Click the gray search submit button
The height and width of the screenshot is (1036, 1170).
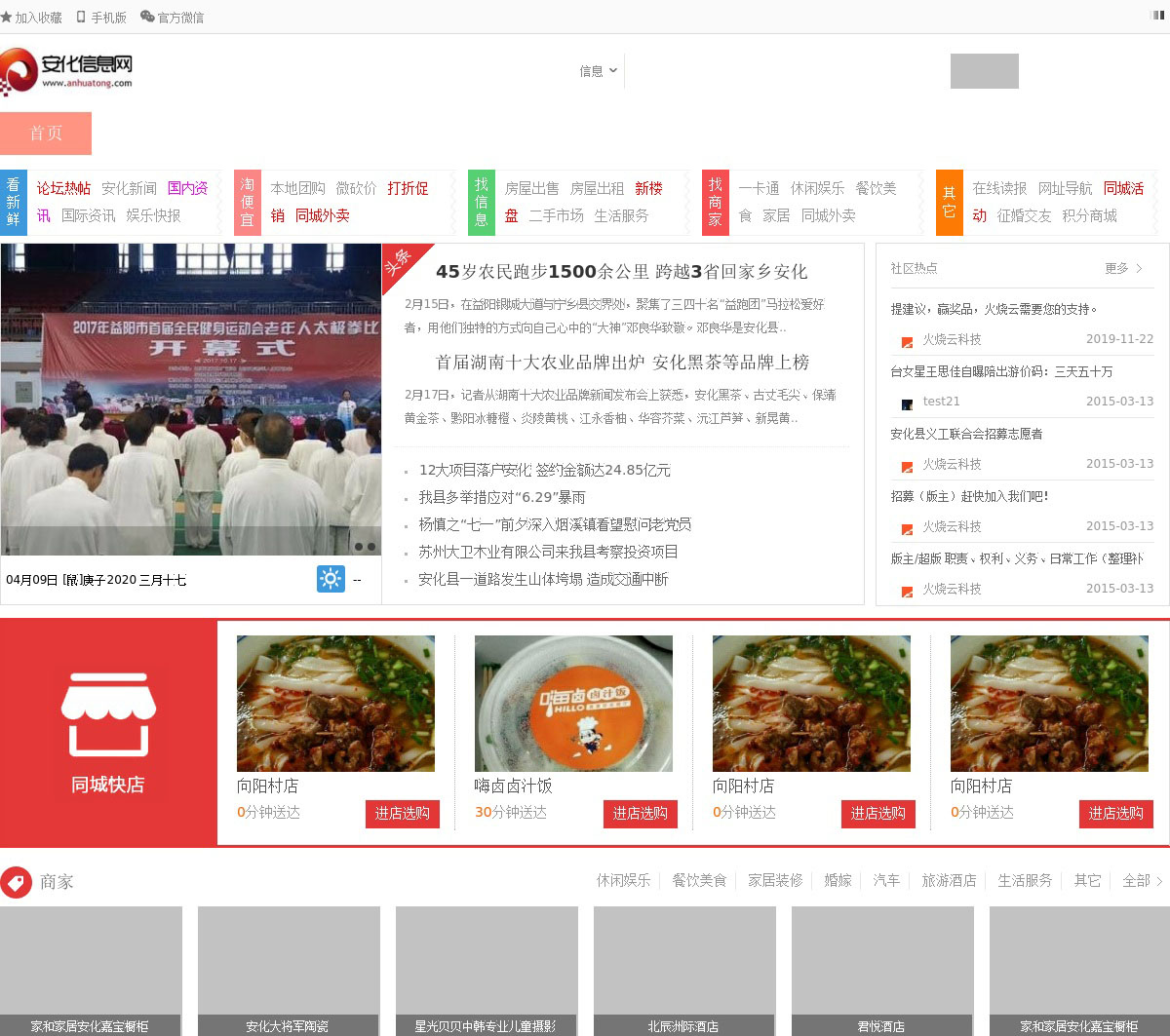point(985,71)
